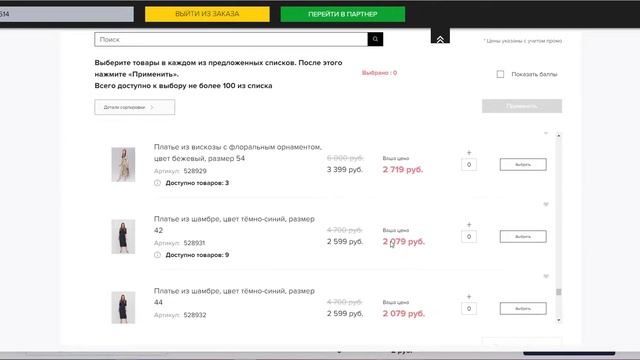Click the price '2 719 руб.'
This screenshot has height=360, width=640.
pos(403,169)
